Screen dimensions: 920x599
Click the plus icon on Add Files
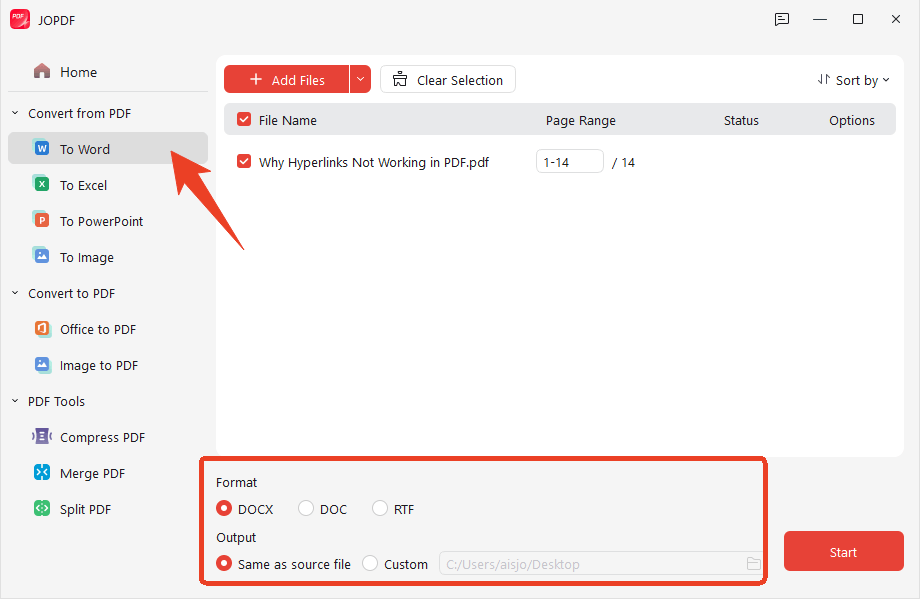pos(256,79)
